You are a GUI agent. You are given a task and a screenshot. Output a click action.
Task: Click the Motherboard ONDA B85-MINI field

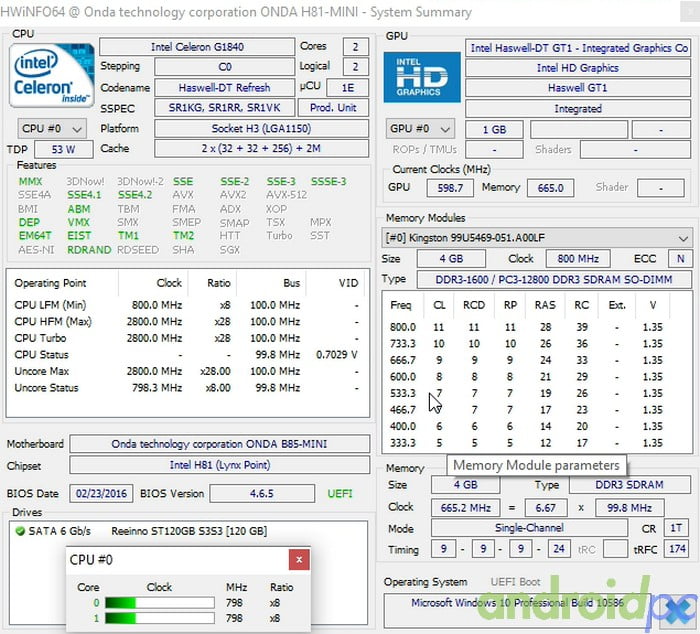(220, 444)
